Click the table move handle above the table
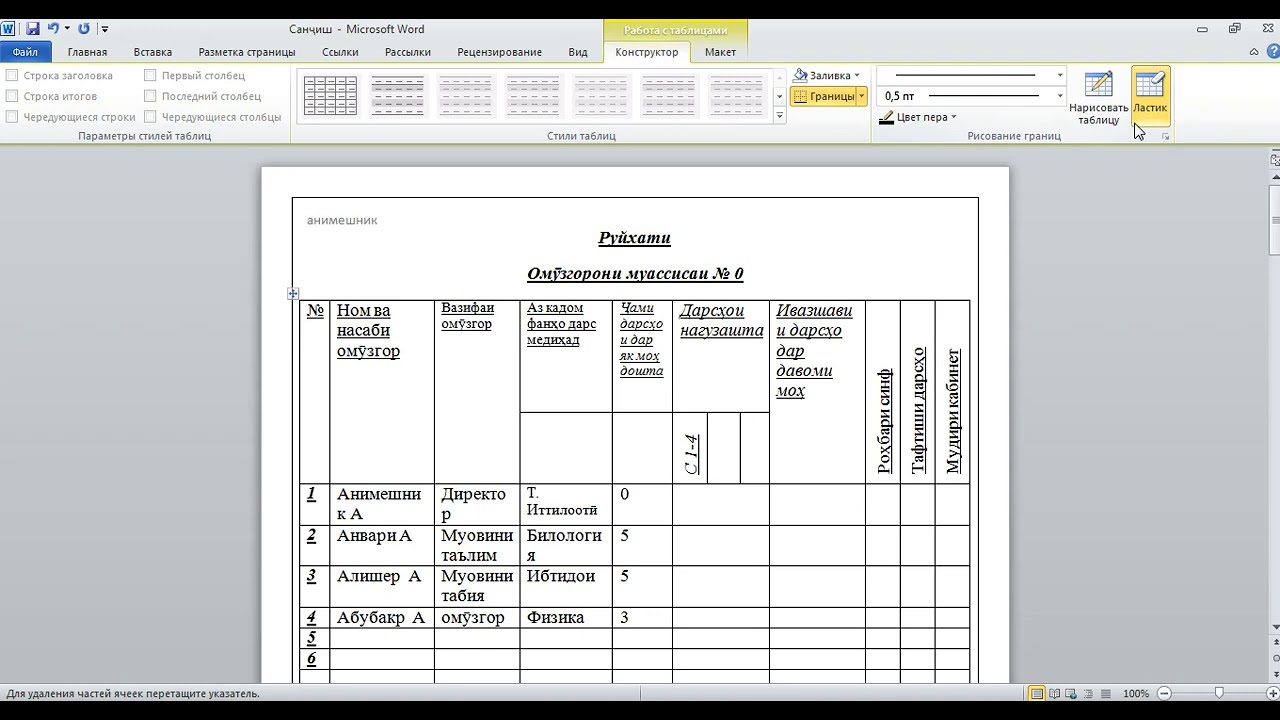1280x720 pixels. tap(293, 293)
